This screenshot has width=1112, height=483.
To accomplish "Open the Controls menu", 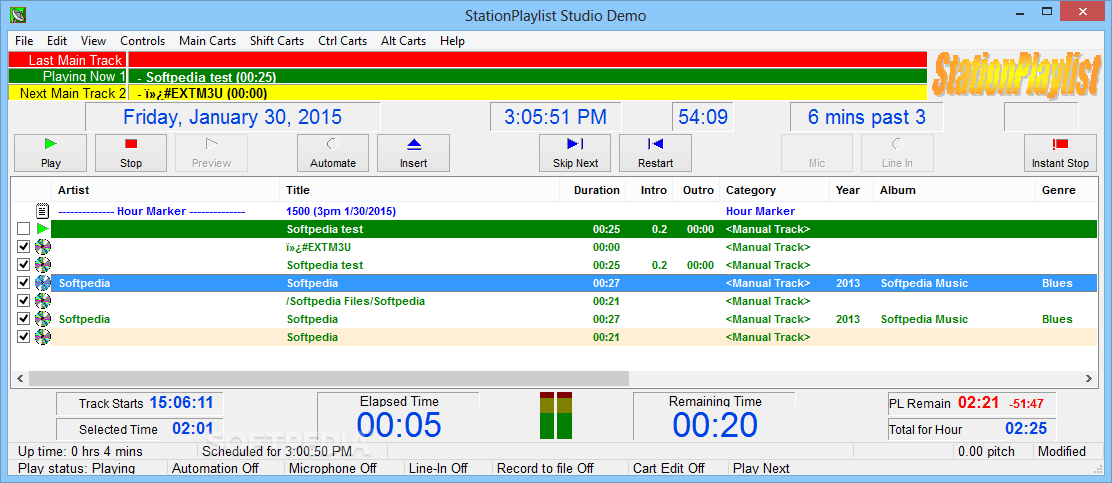I will tap(143, 41).
